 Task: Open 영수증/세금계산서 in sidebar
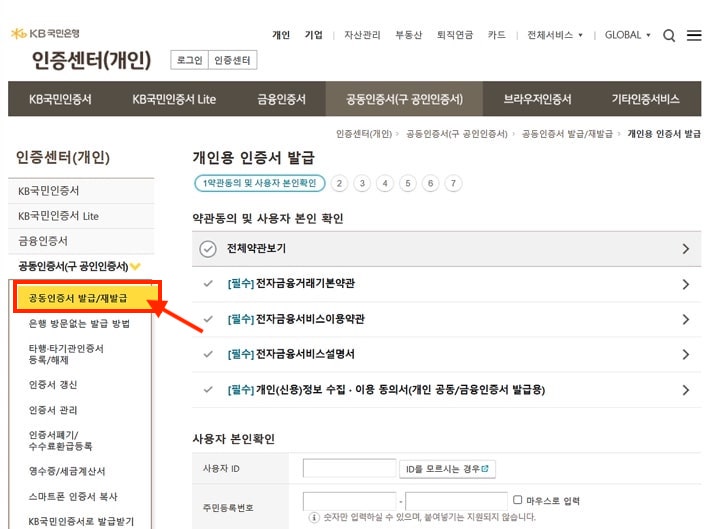[67, 471]
